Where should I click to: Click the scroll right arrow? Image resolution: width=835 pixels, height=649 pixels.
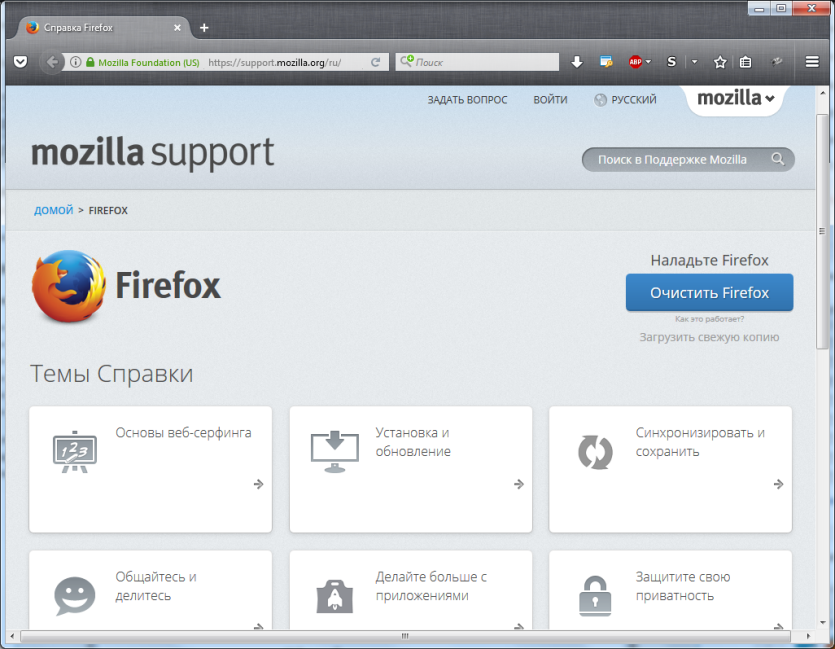click(x=808, y=636)
